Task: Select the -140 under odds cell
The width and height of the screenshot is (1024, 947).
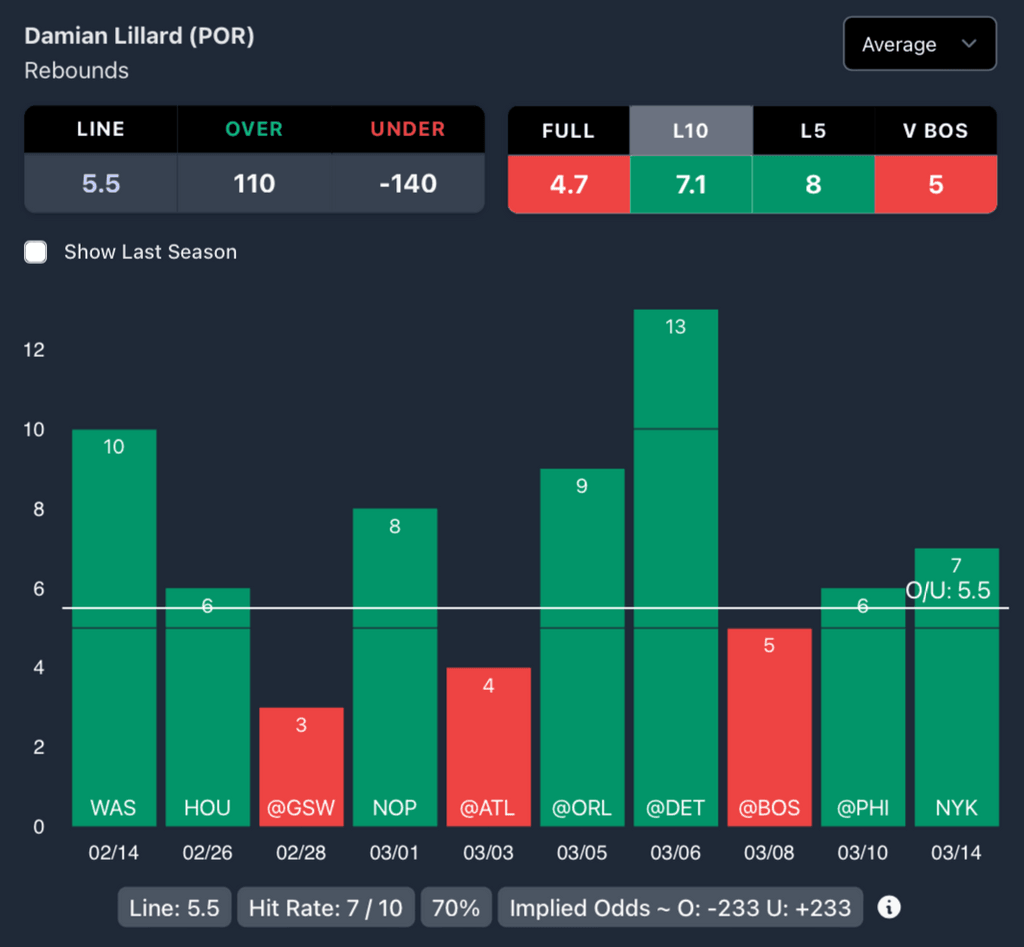Action: [x=408, y=184]
